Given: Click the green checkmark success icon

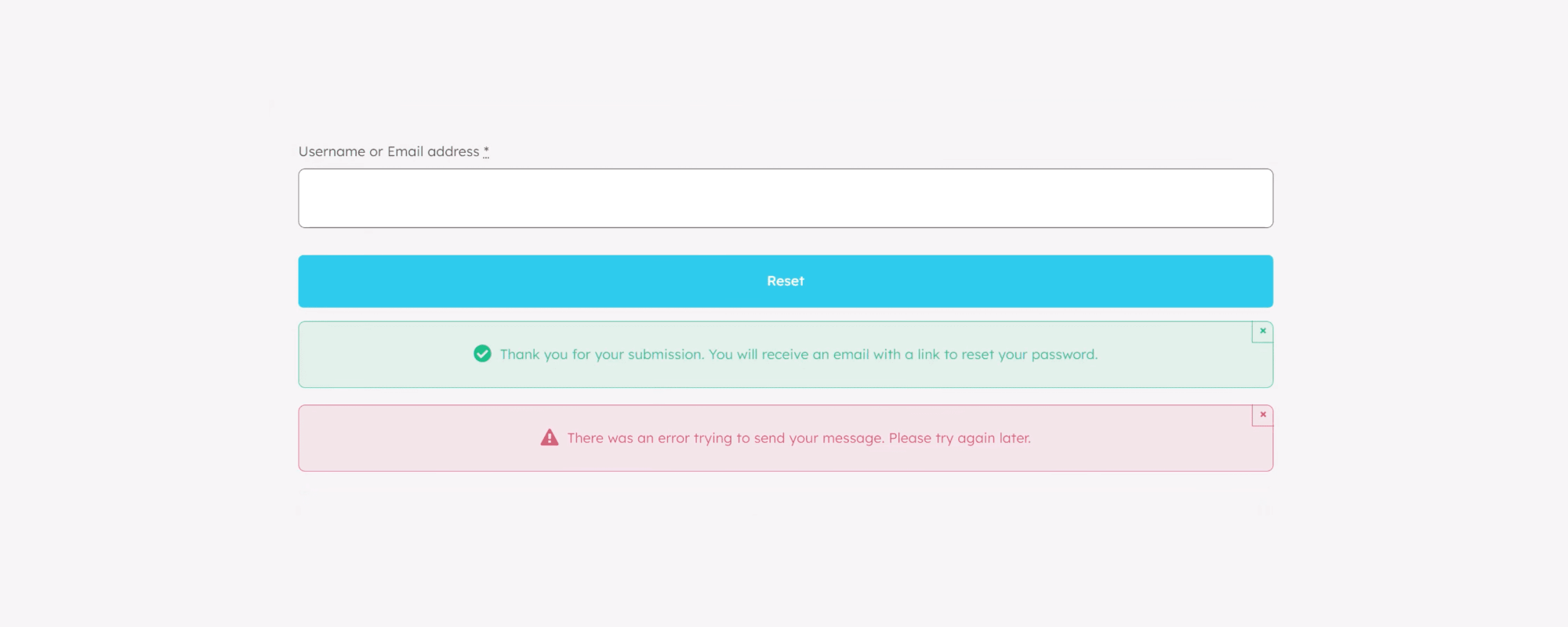Looking at the screenshot, I should click(482, 354).
